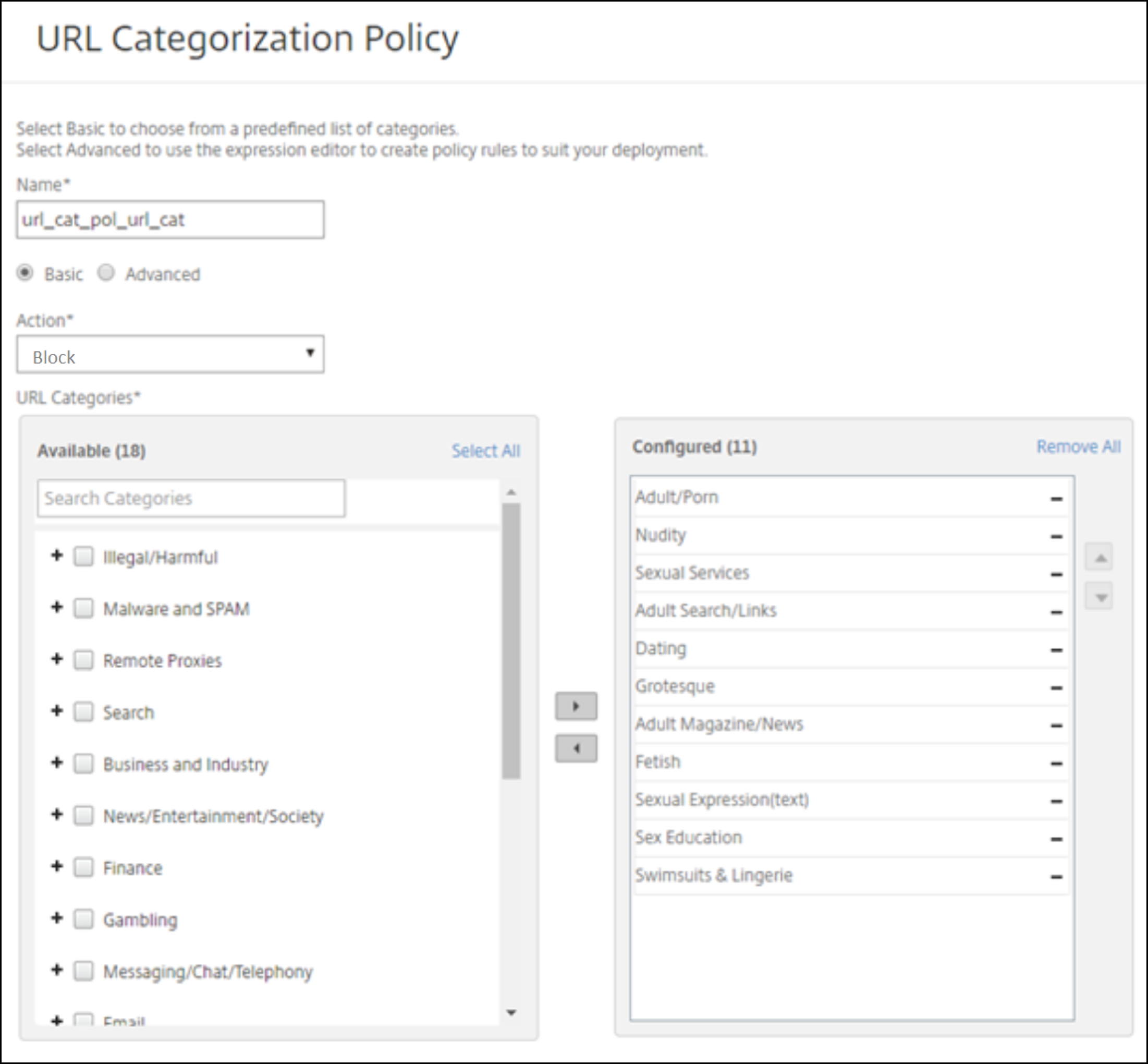Remove Nudity using its minus icon
Viewport: 1148px width, 1064px height.
tap(1056, 537)
